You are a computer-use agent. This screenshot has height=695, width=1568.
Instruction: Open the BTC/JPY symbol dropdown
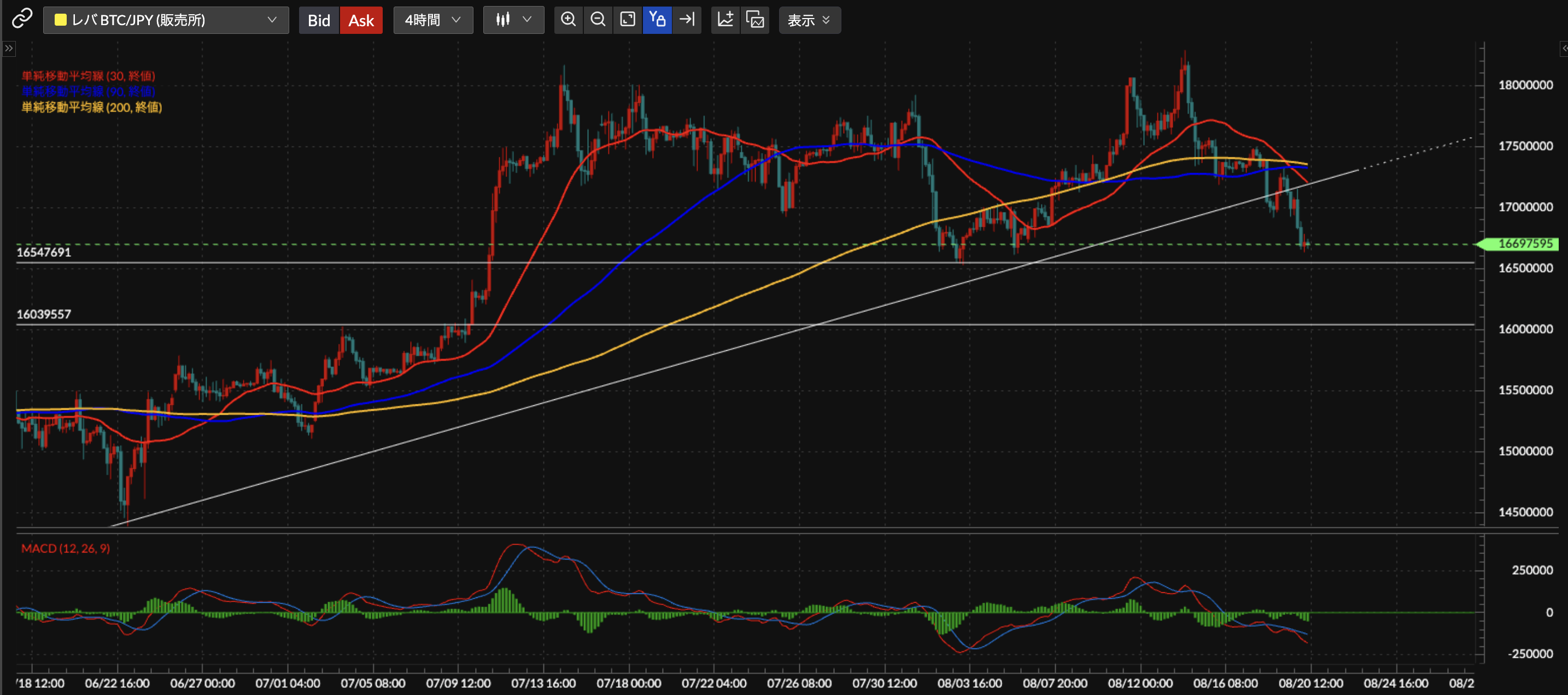[x=166, y=20]
